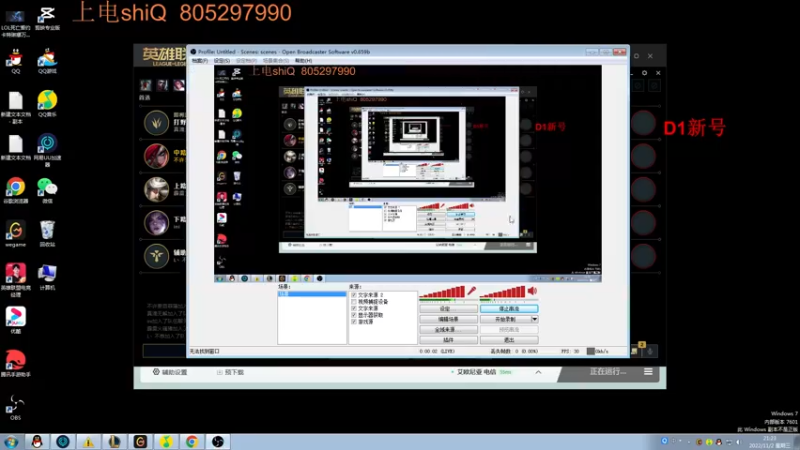Adjust the microphone volume bar in OBS
Image resolution: width=800 pixels, height=450 pixels.
click(442, 292)
